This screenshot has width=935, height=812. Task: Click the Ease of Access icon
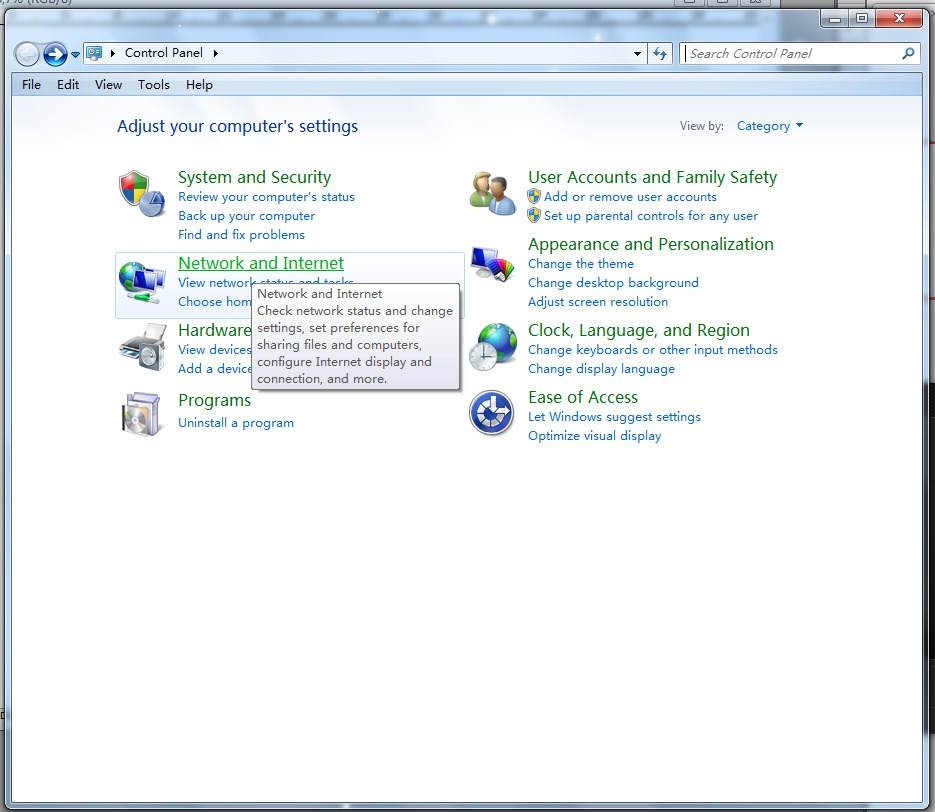[492, 413]
